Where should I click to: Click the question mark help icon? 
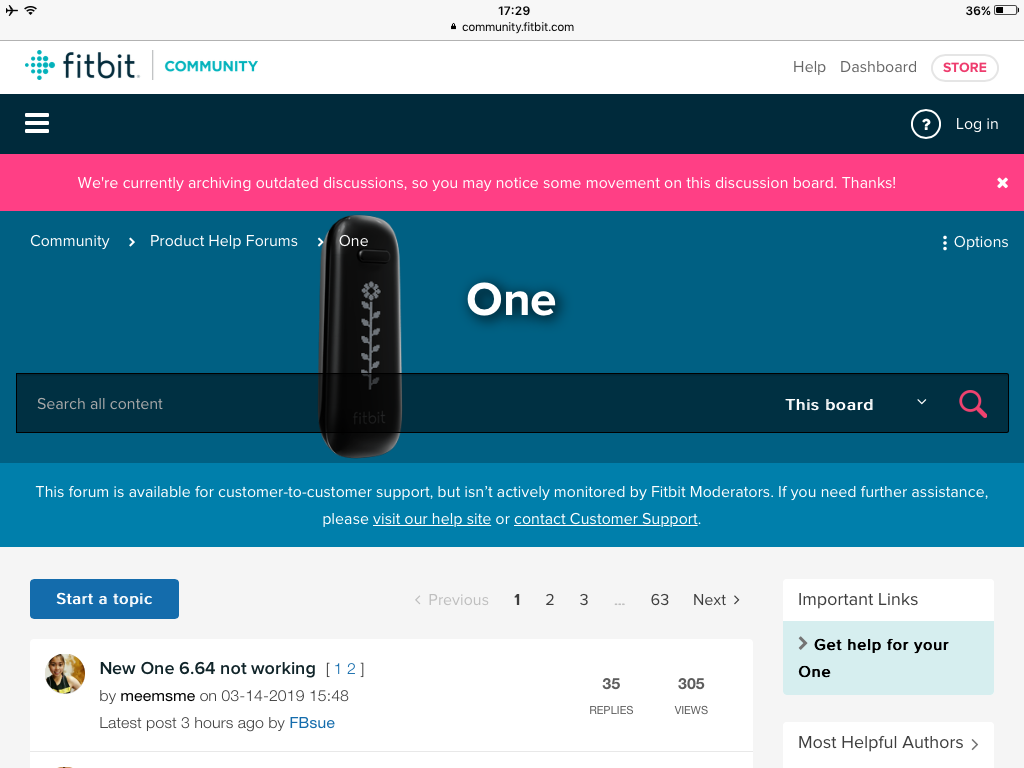925,124
